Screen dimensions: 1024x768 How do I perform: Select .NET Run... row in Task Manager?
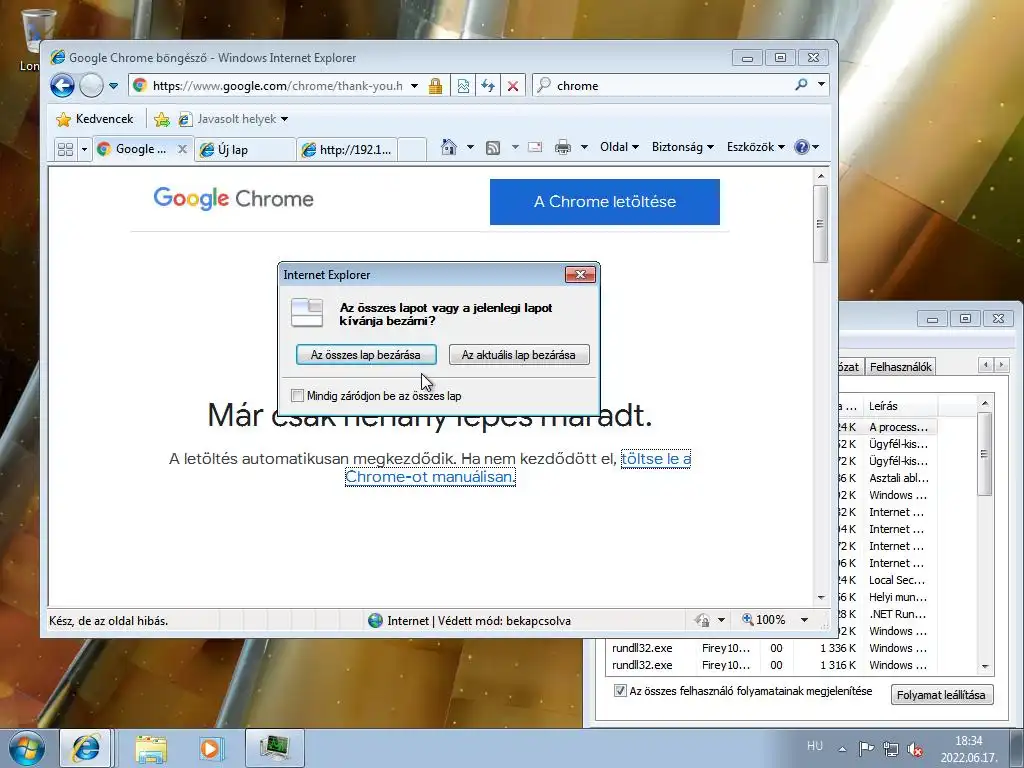897,614
